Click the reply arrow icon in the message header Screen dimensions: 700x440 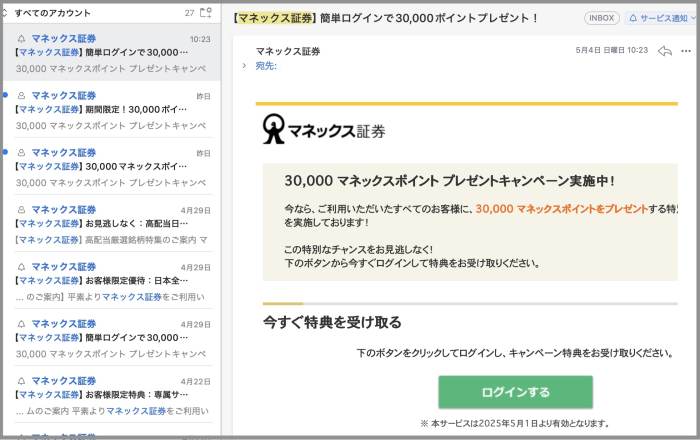click(665, 51)
